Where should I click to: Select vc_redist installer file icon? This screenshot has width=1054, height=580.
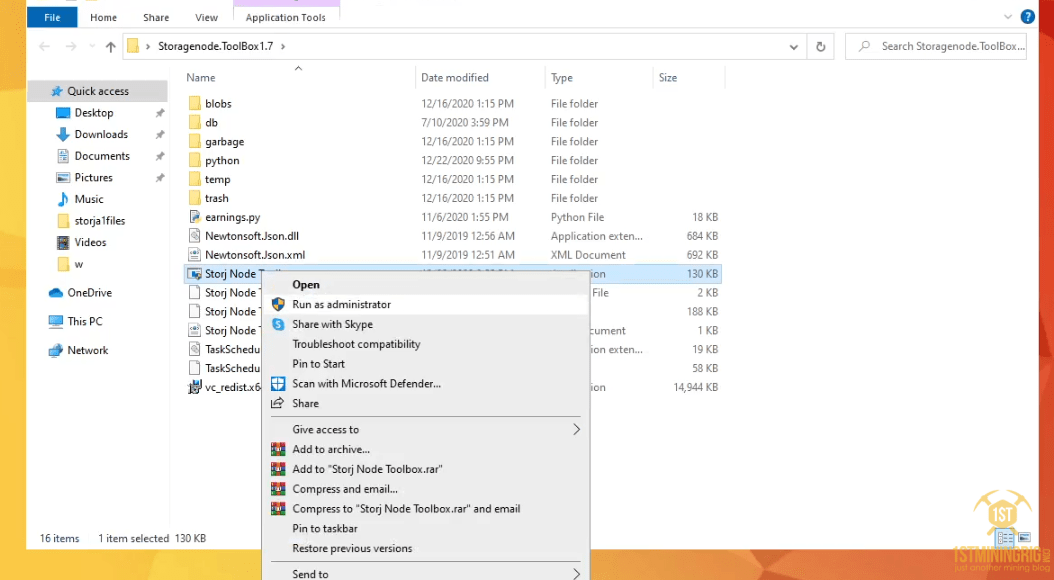[195, 387]
